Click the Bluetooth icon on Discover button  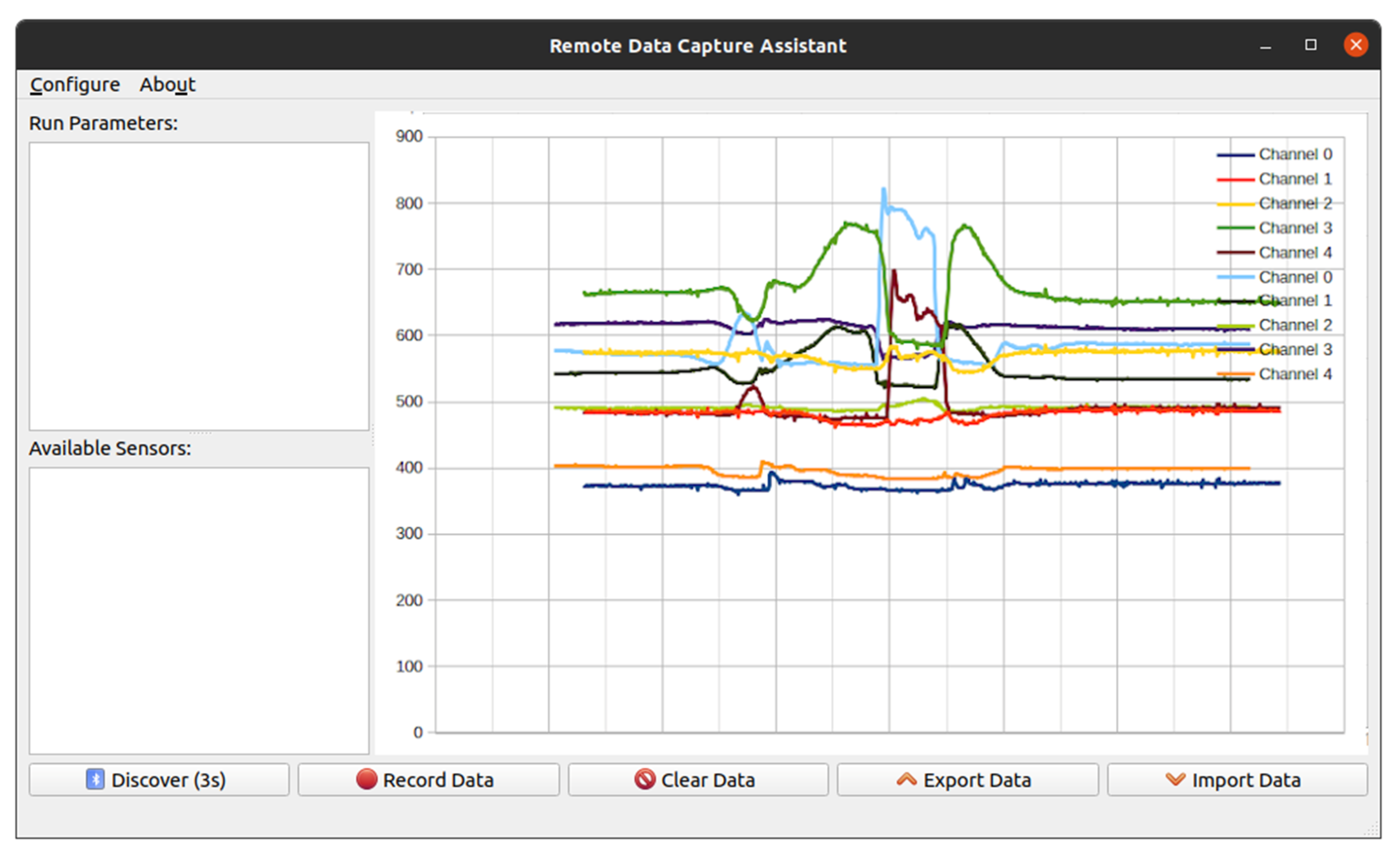click(x=95, y=779)
